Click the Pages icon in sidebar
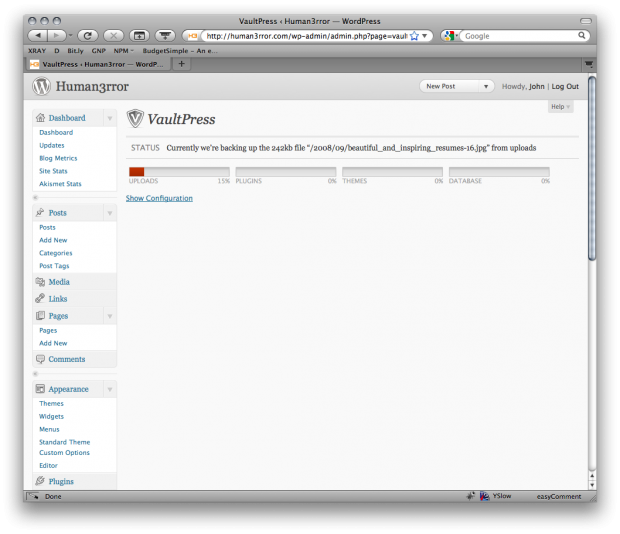Viewport: 620px width, 534px height. [x=40, y=315]
